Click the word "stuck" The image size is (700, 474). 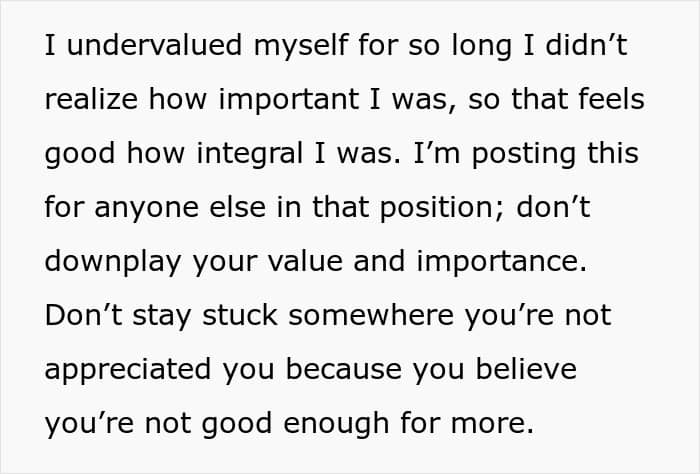(240, 316)
